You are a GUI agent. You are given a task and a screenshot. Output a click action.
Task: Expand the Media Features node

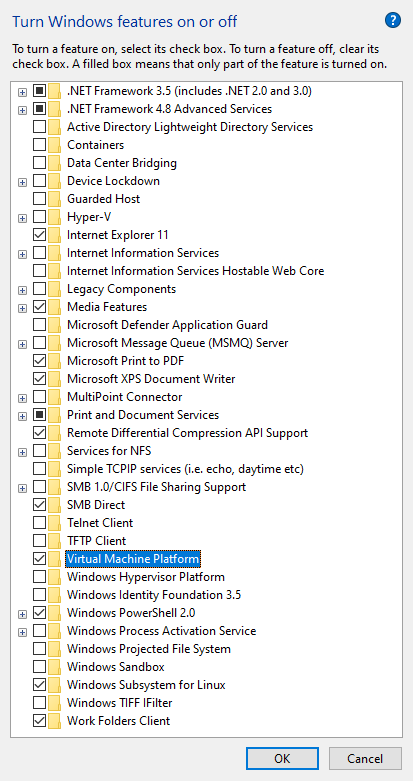[x=22, y=308]
